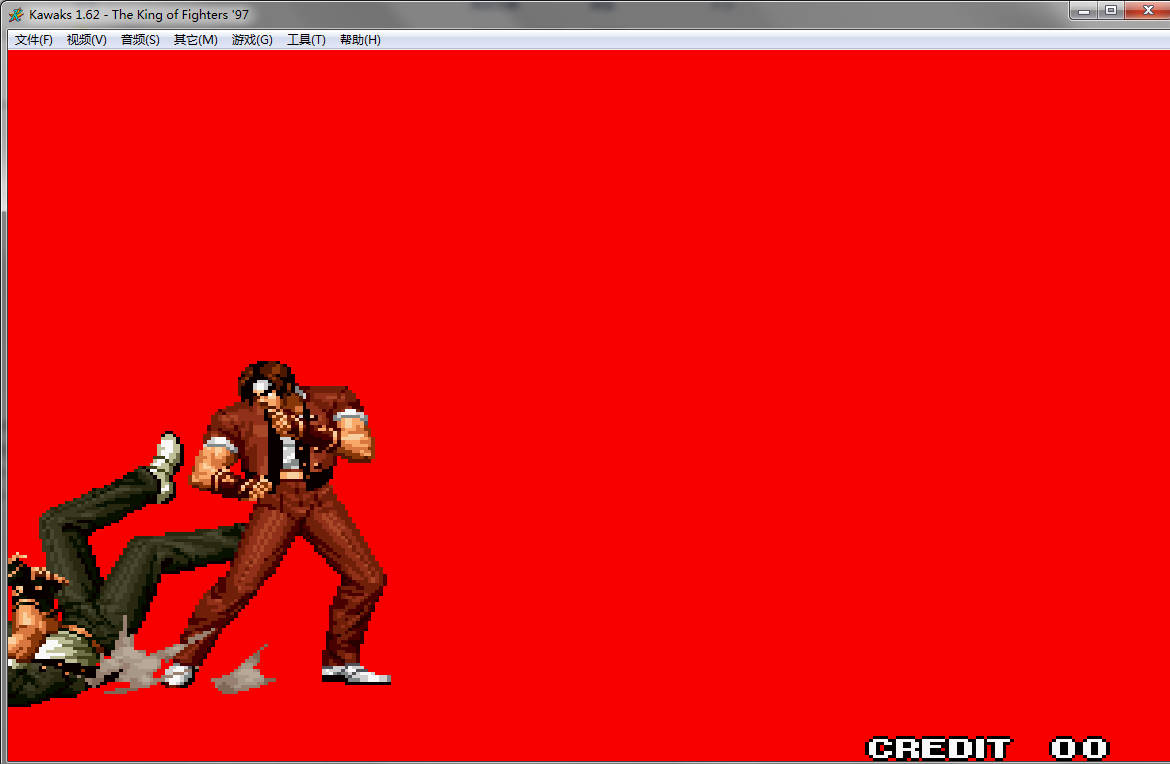Click the Kawaks app icon in title bar
Screen dimensions: 1170x764
(16, 14)
